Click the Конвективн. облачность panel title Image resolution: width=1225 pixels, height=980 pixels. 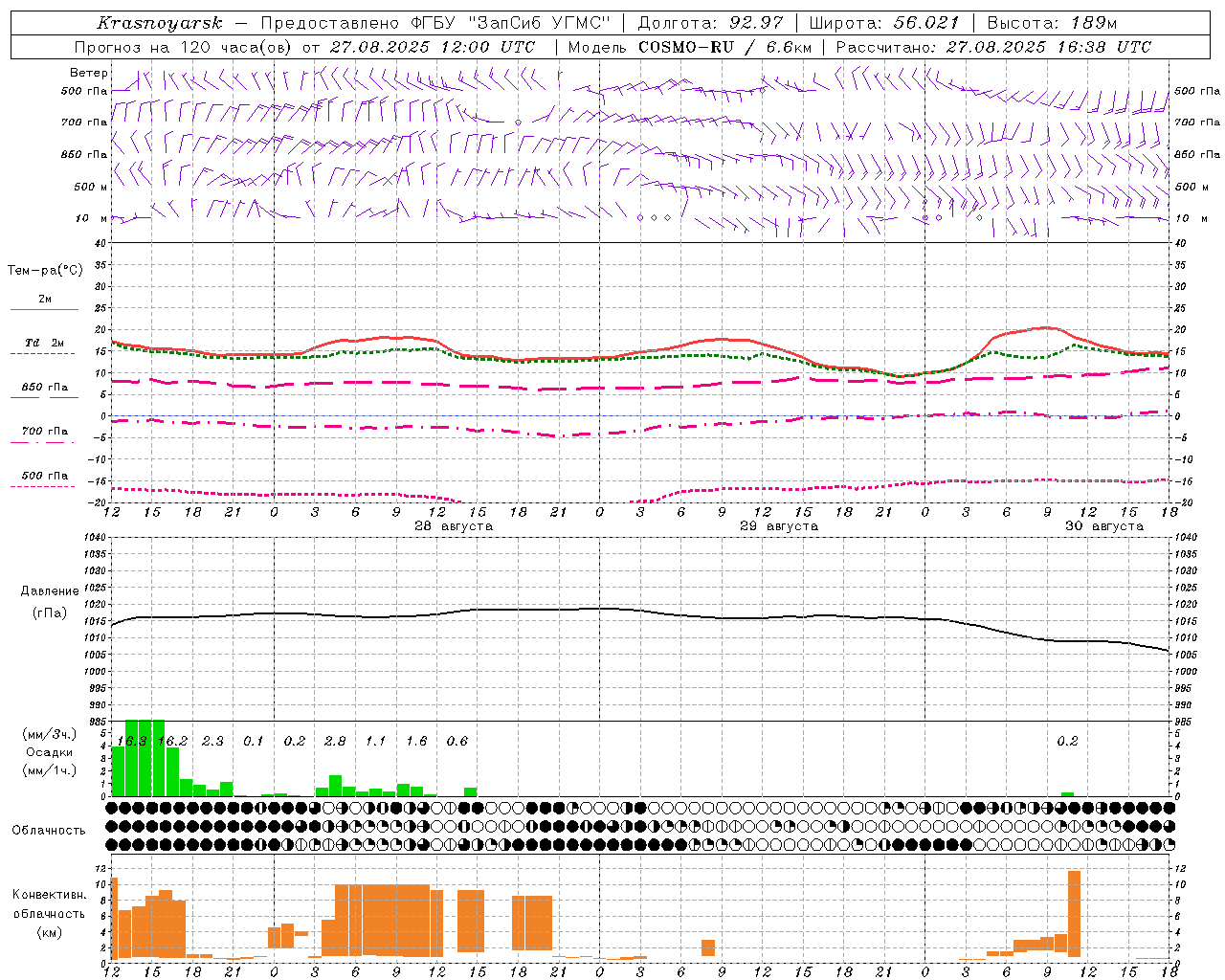(49, 904)
